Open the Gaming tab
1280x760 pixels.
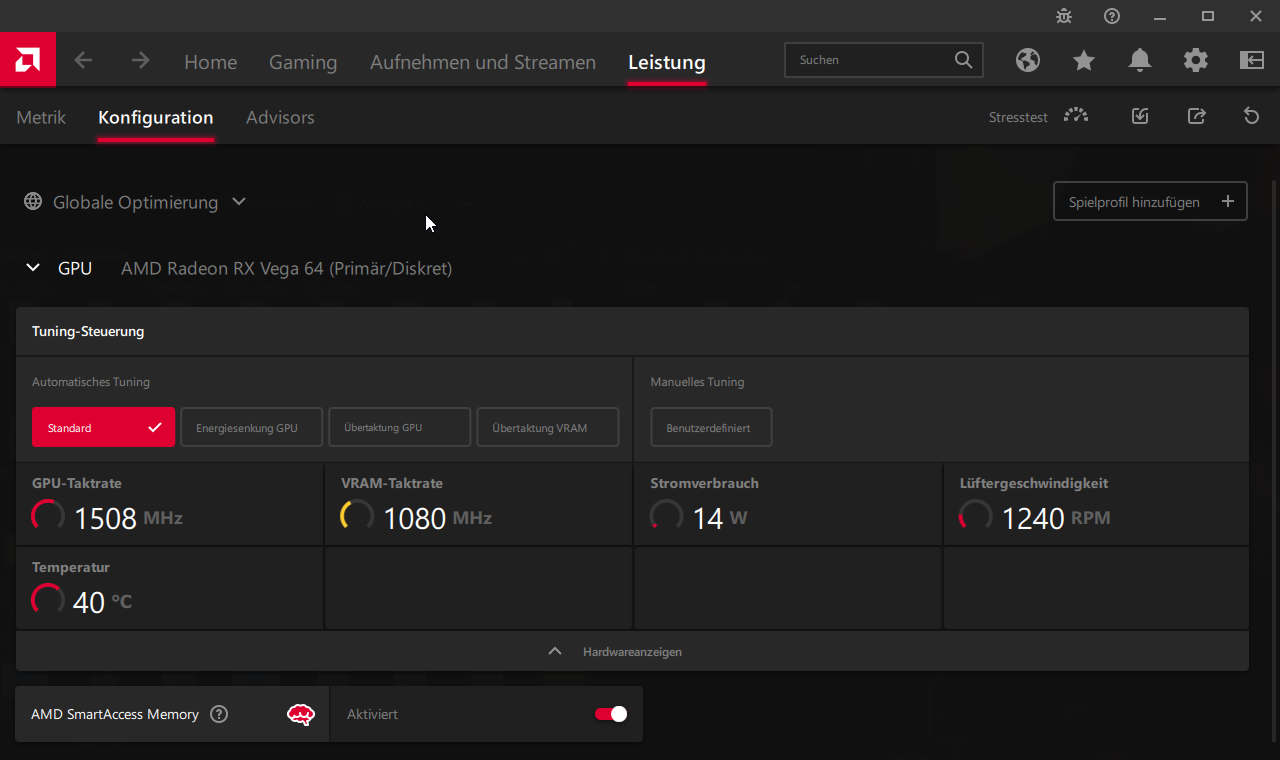tap(303, 62)
